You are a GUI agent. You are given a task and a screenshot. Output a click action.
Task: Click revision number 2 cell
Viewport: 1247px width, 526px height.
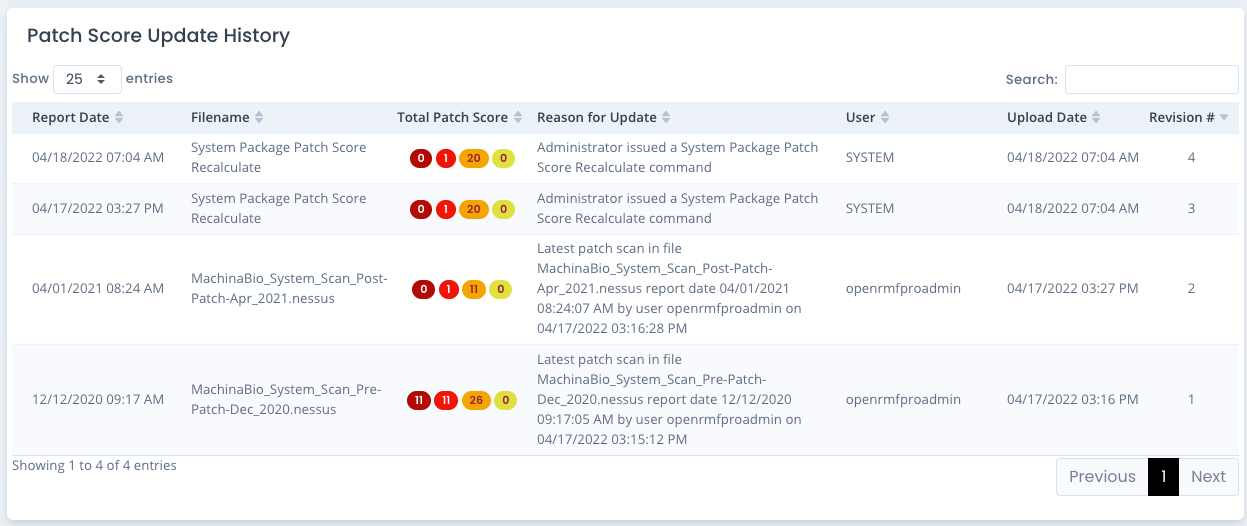click(1191, 289)
